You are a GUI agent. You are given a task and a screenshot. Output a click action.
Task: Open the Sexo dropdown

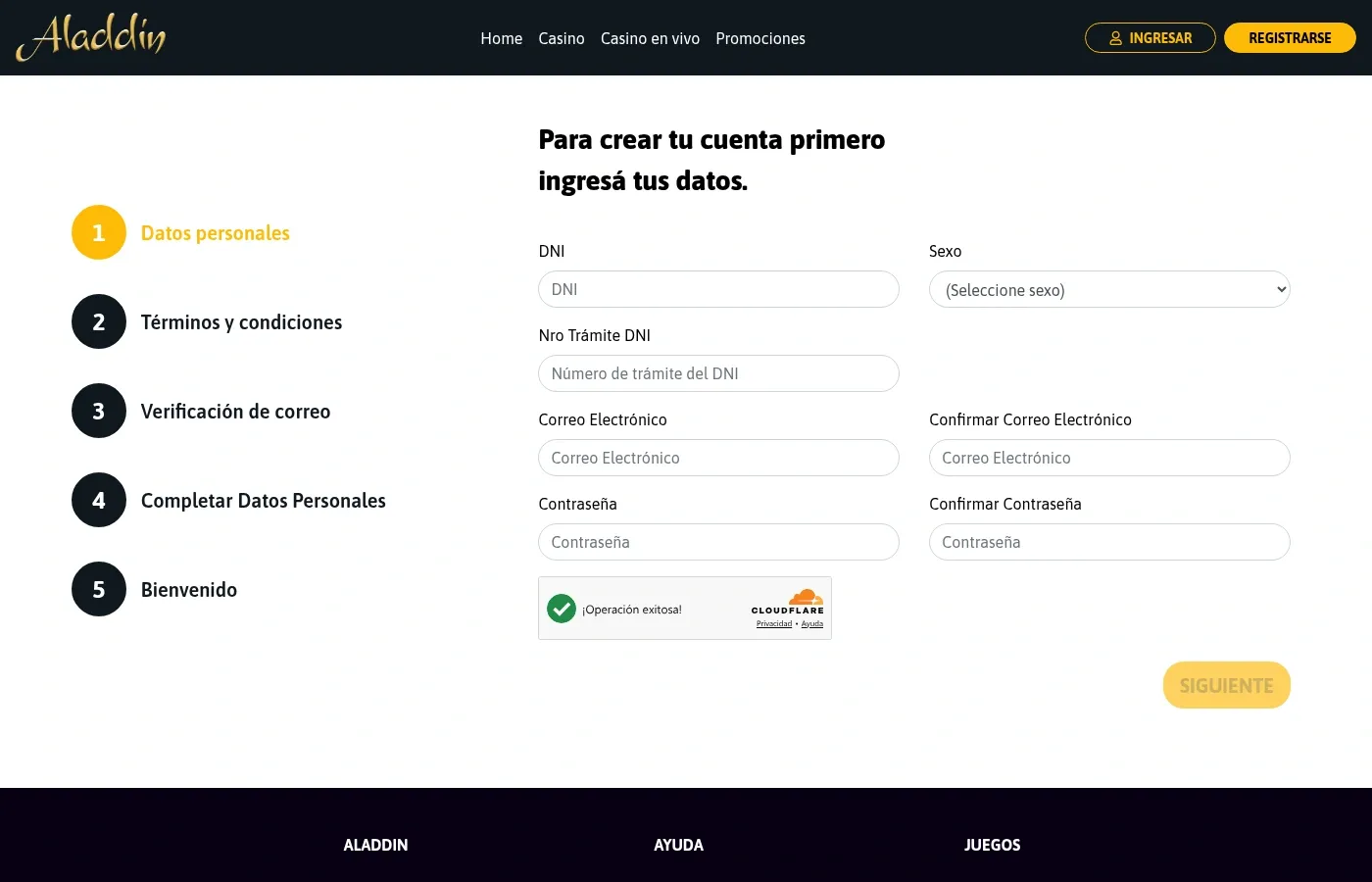1109,289
